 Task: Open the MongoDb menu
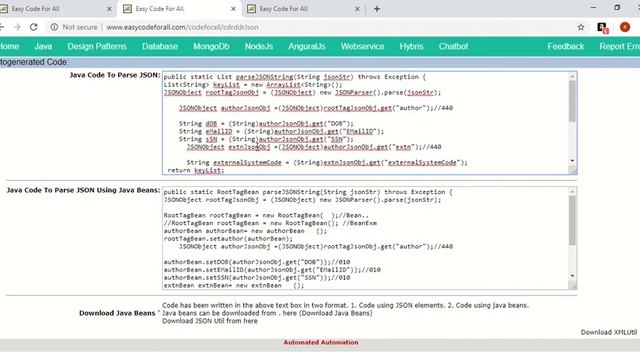[211, 47]
